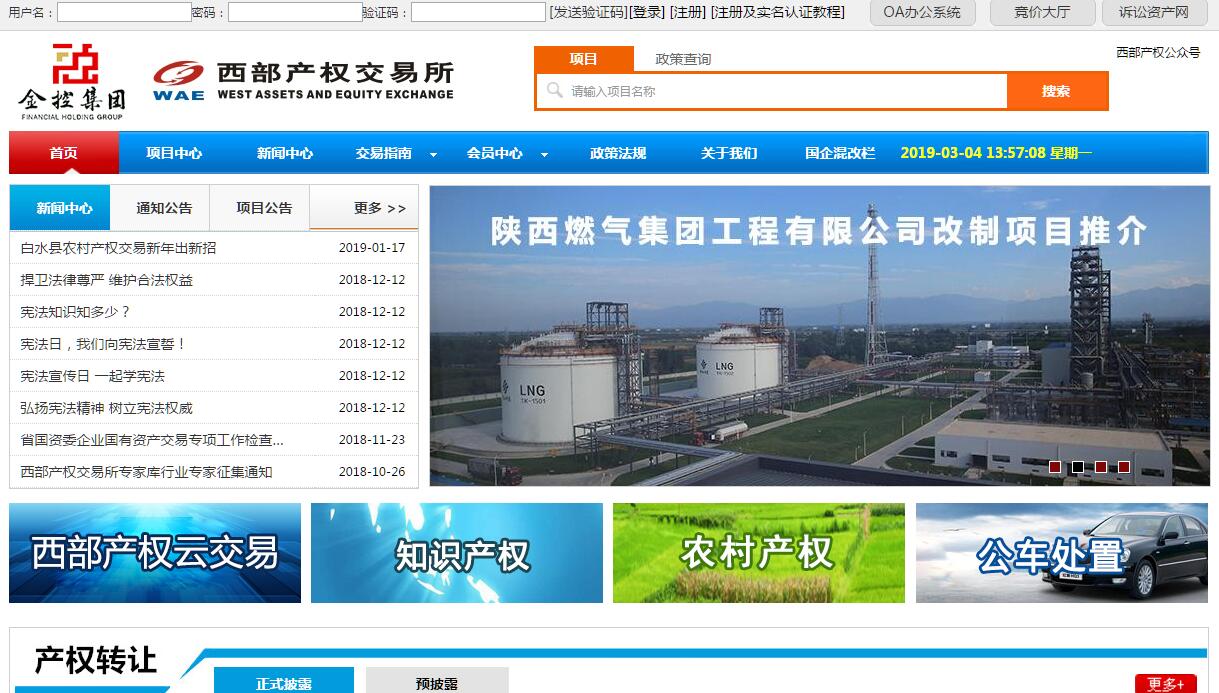
Task: Open the 公车处置 car banner
Action: [1061, 553]
